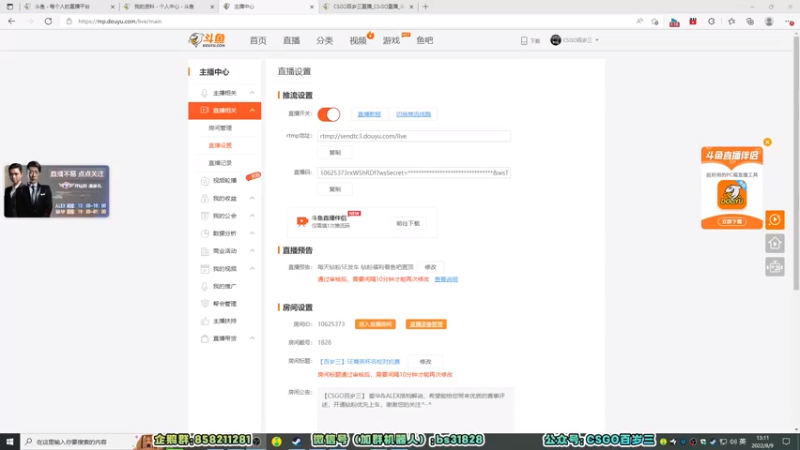This screenshot has height=450, width=800.
Task: Open the browser profile icon
Action: 769,21
